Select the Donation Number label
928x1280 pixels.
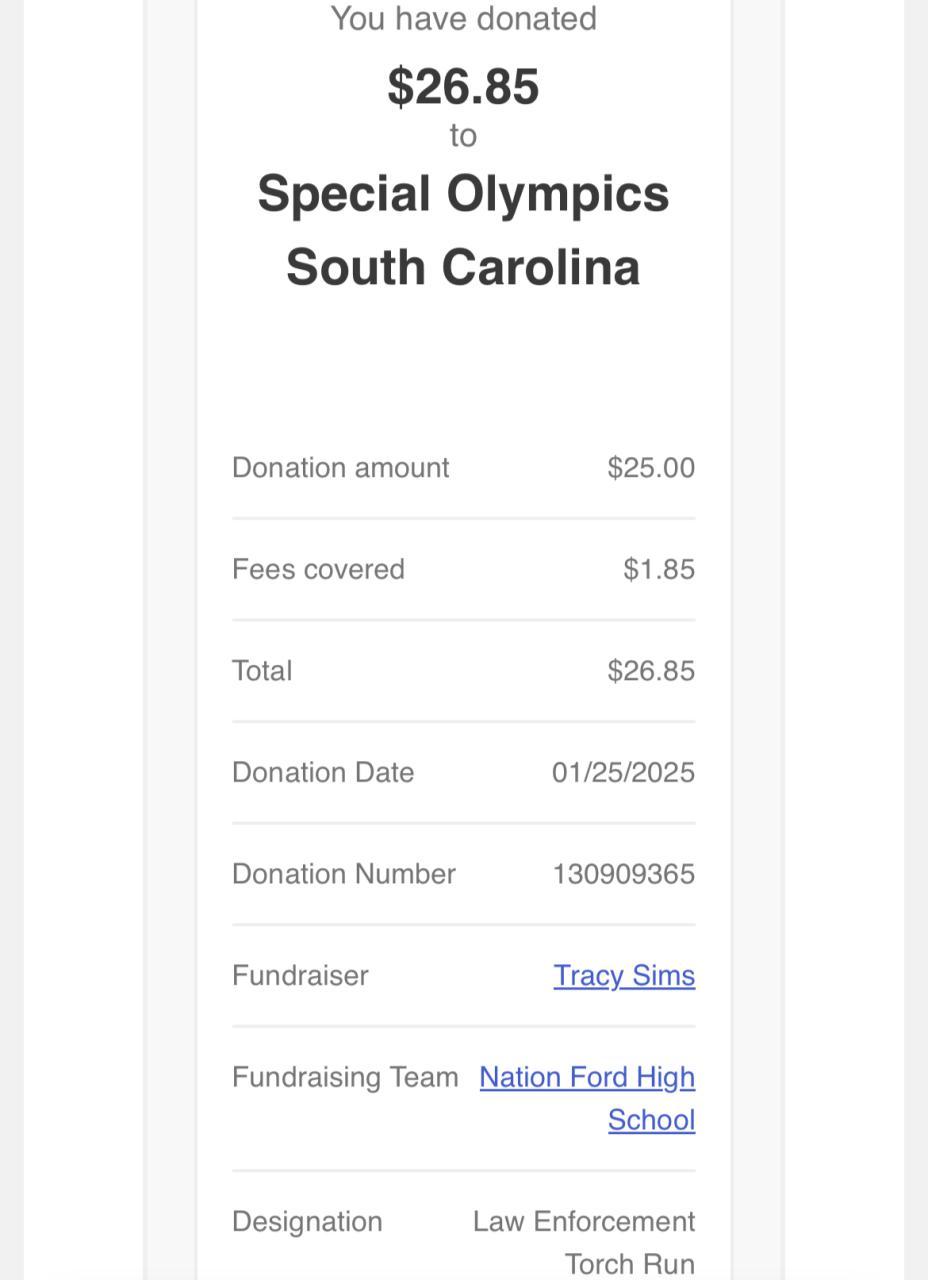(344, 874)
